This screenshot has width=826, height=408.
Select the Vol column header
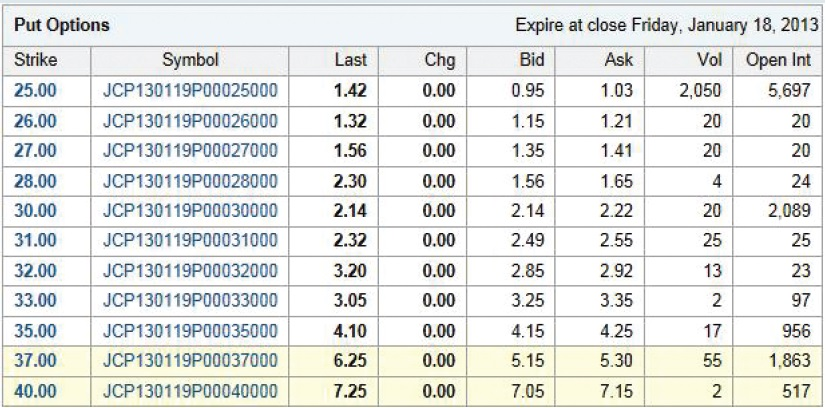tap(708, 60)
